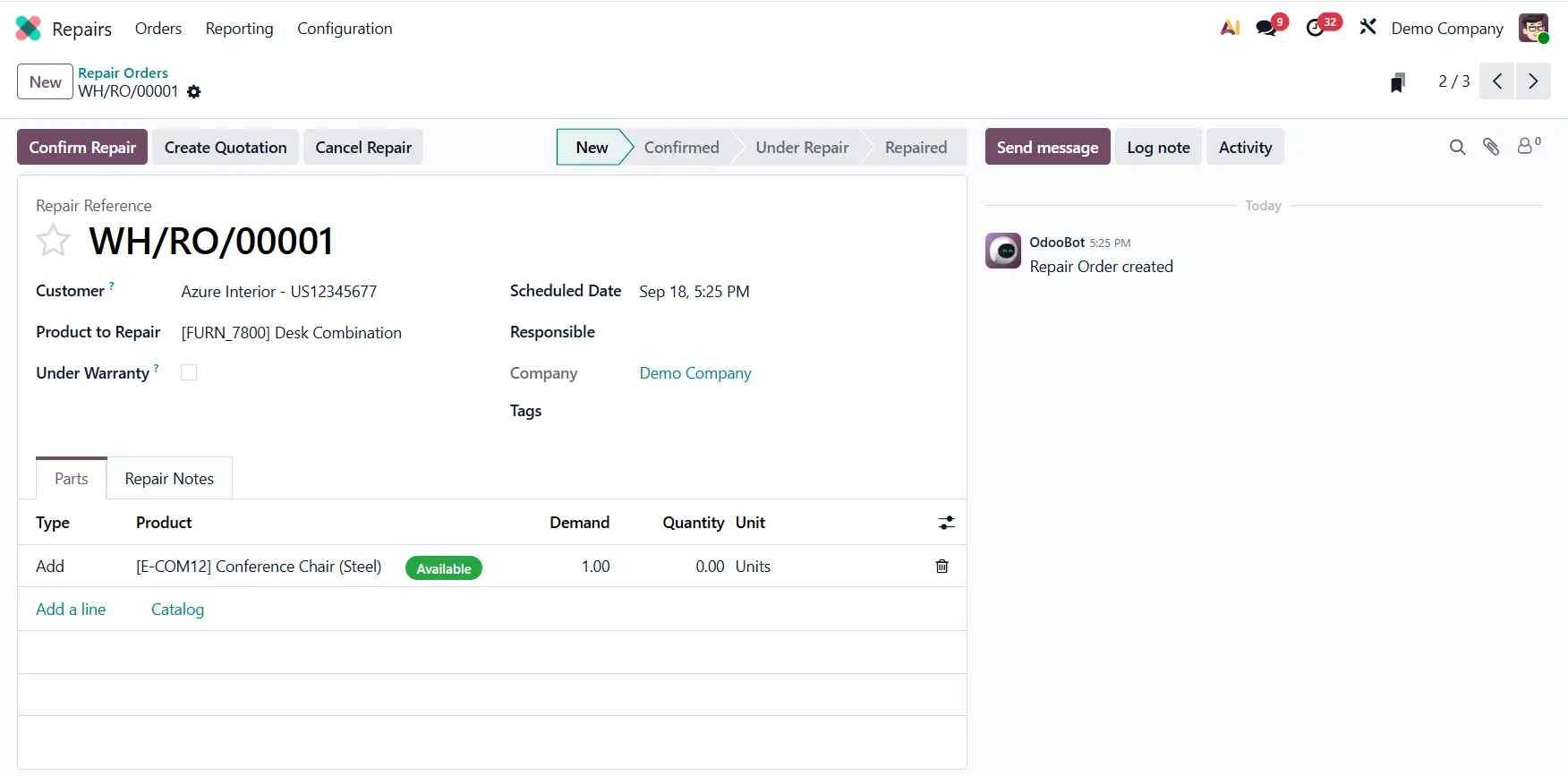1568x776 pixels.
Task: Follow the Repair Orders breadcrumb link
Action: [x=123, y=72]
